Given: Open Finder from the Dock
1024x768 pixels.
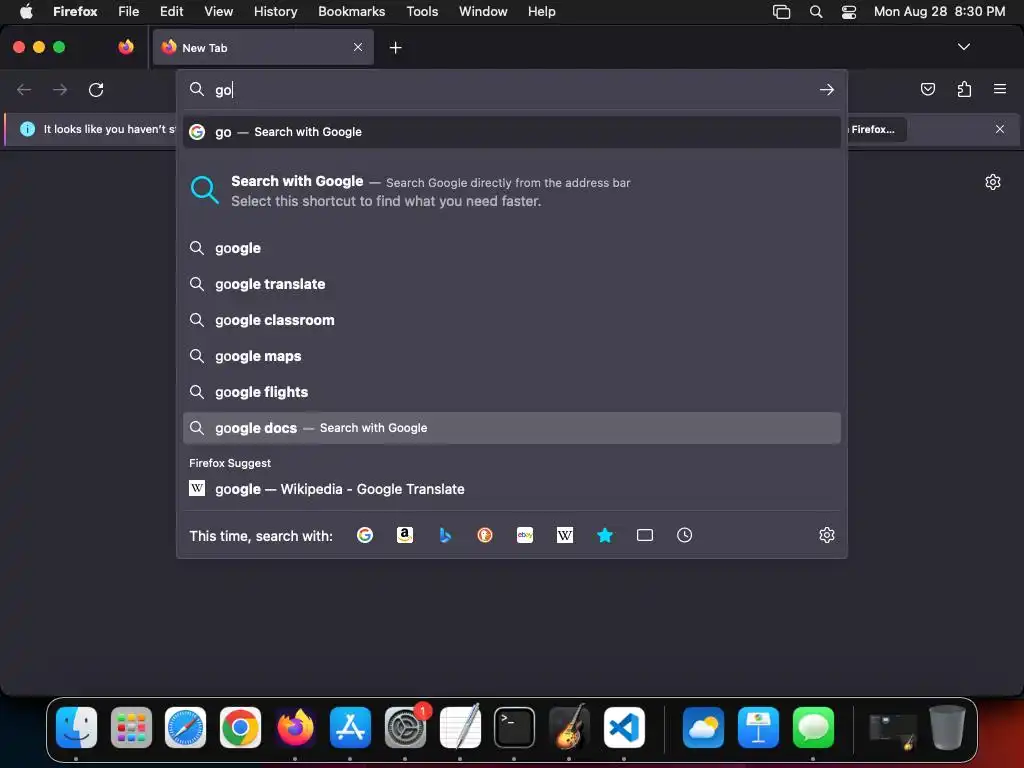Looking at the screenshot, I should [76, 728].
